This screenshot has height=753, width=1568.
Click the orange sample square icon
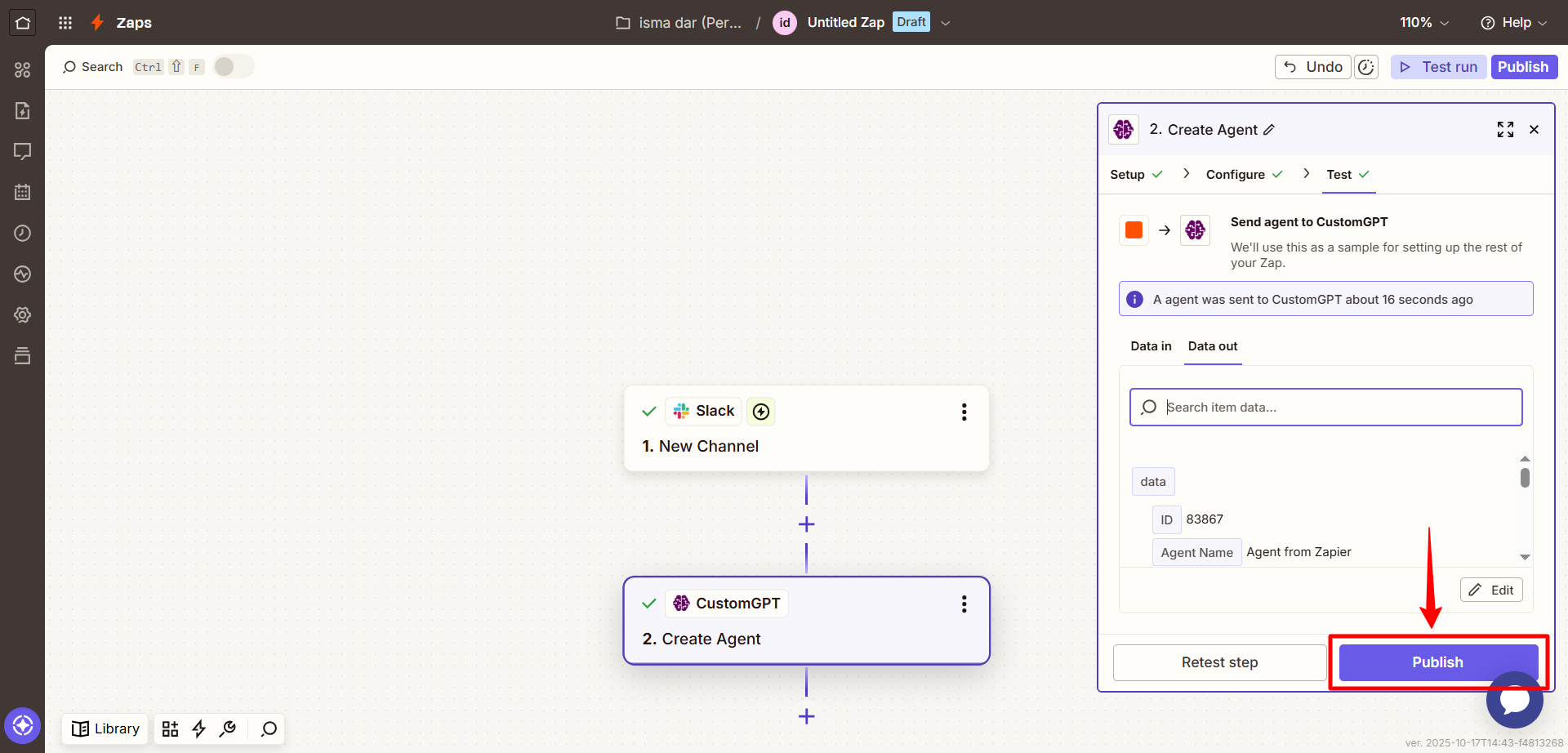1134,230
